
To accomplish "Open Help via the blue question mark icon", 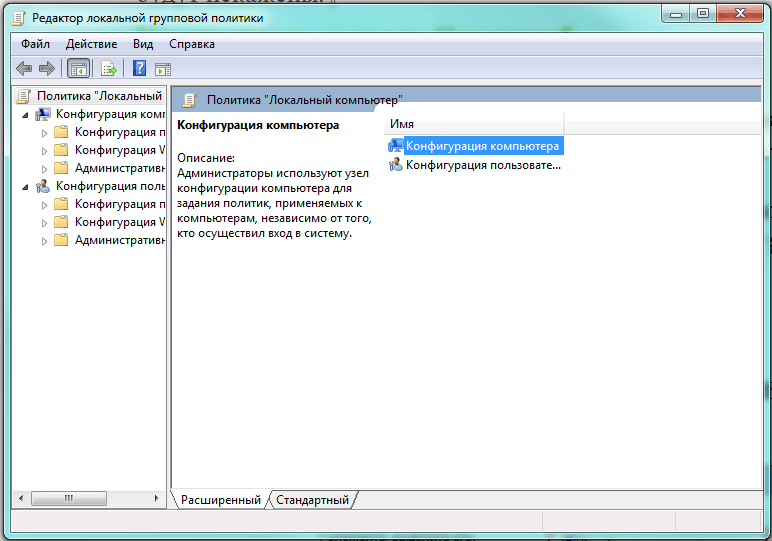I will [139, 68].
